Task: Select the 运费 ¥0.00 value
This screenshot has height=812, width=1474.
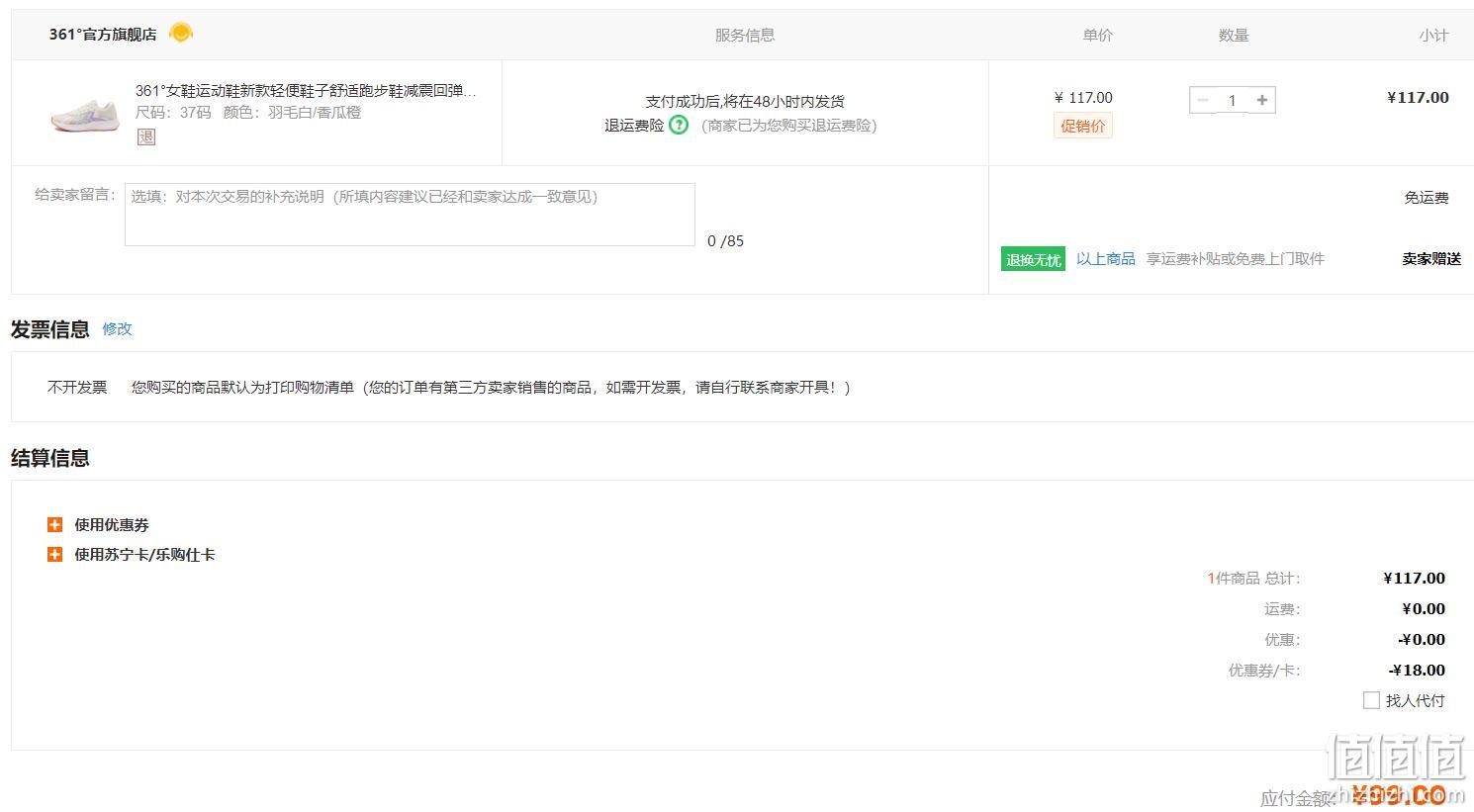Action: pos(1424,608)
